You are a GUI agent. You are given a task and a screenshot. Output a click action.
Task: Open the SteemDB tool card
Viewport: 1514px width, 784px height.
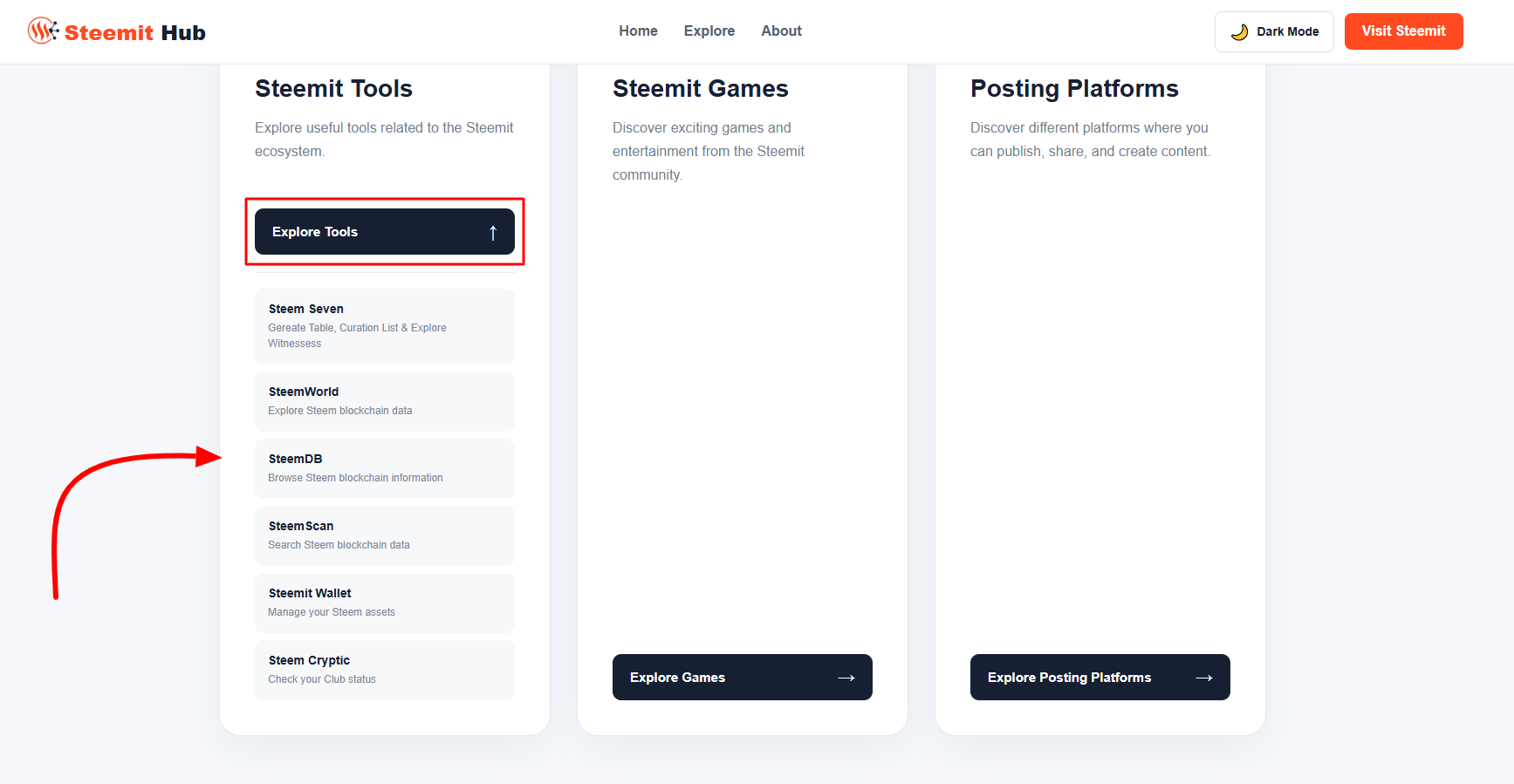click(385, 468)
